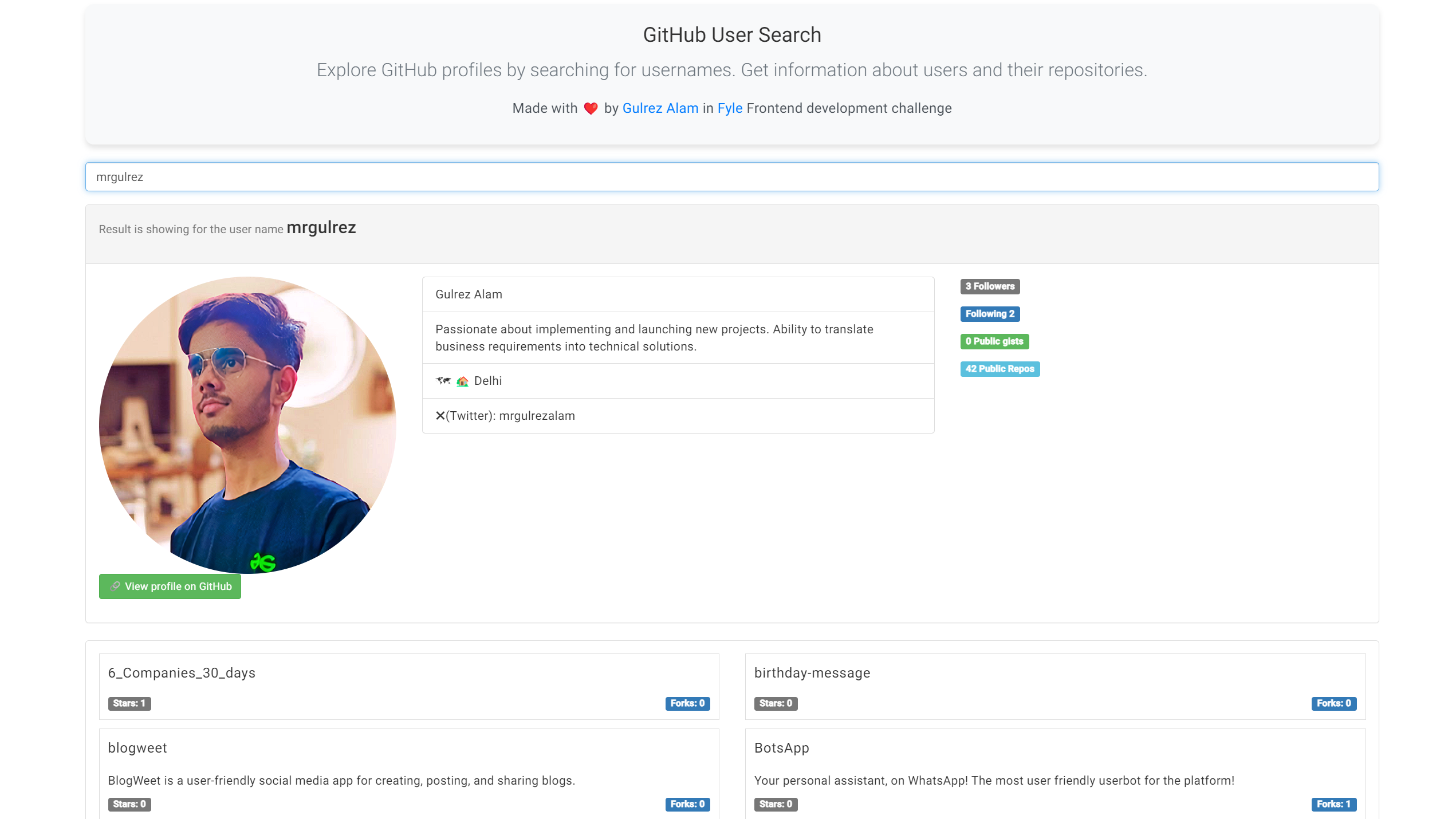This screenshot has height=819, width=1456.
Task: Click Stars: 1 badge on 6_Companies_30_days
Action: (x=129, y=703)
